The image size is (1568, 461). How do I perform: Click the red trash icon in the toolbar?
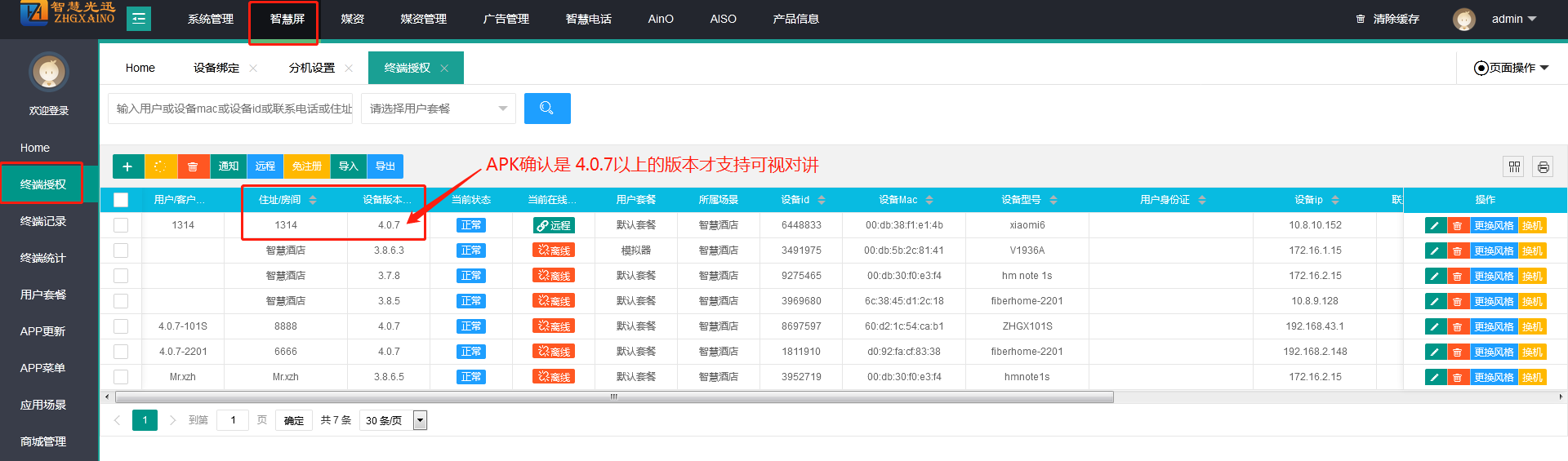click(x=193, y=166)
